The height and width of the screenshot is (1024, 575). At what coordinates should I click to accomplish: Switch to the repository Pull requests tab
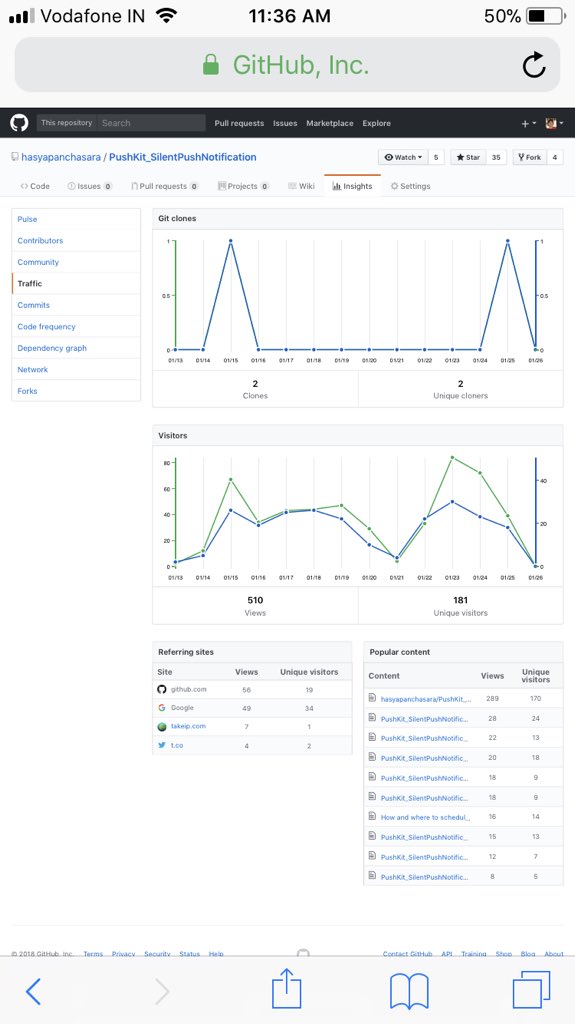click(x=165, y=186)
